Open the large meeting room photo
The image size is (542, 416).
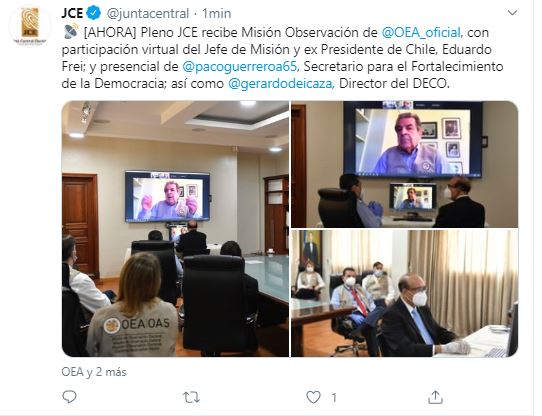[175, 229]
